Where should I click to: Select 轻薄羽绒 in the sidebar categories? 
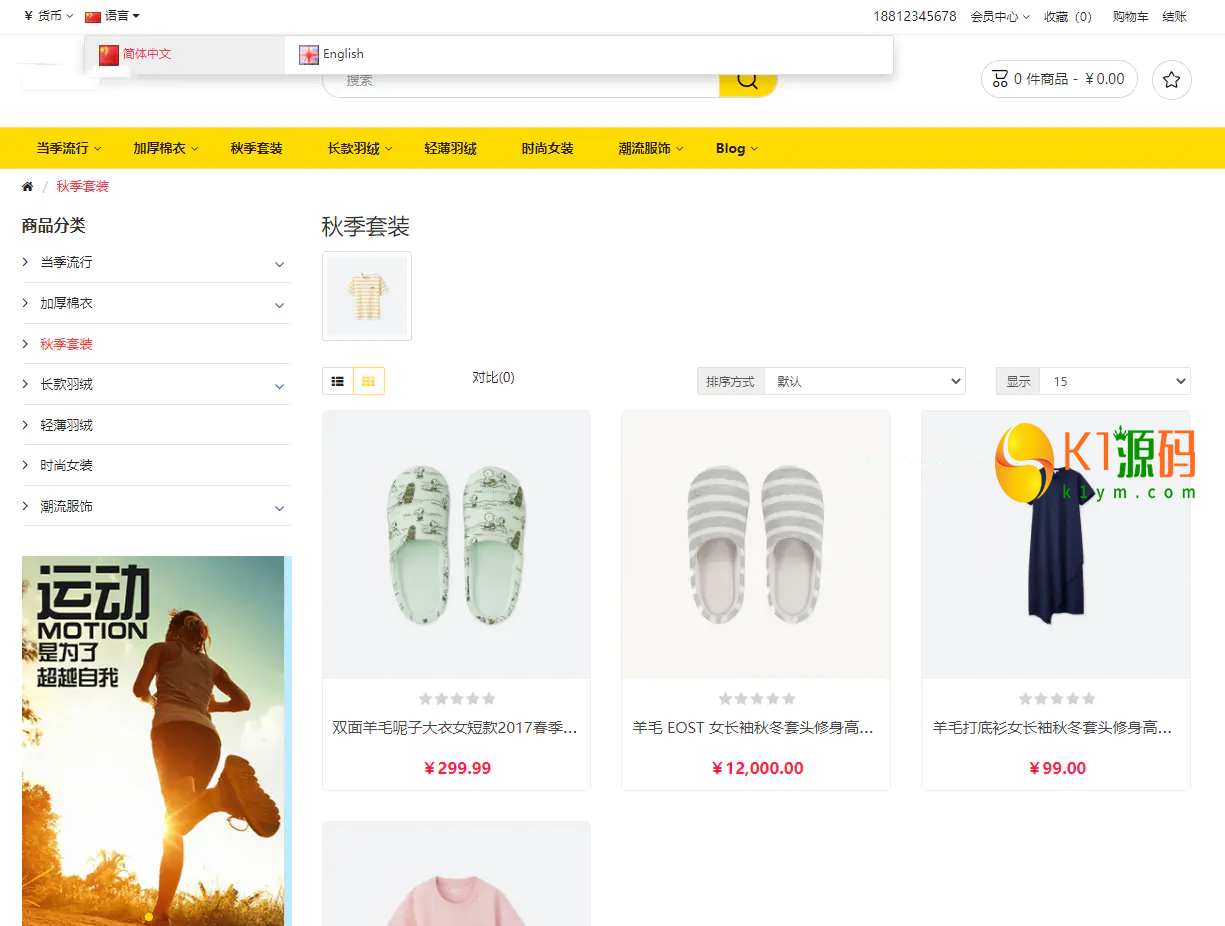point(66,426)
